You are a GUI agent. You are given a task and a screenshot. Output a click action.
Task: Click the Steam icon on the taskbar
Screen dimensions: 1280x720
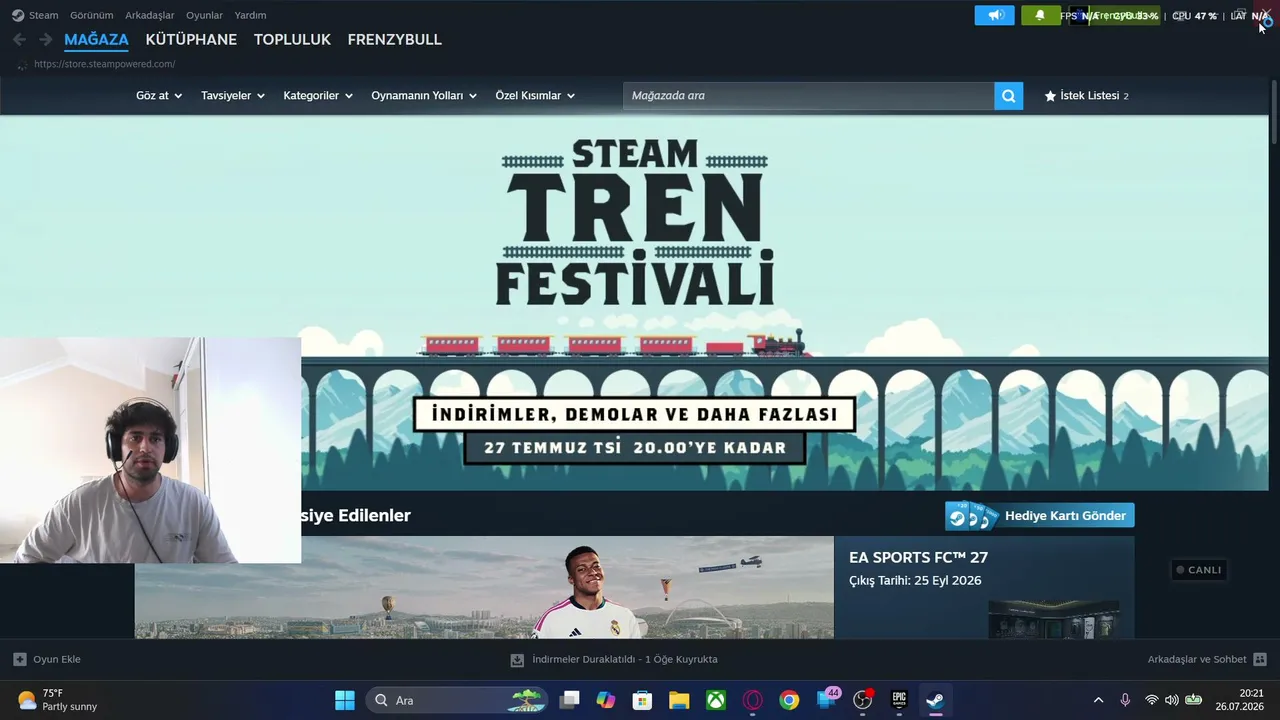(935, 700)
